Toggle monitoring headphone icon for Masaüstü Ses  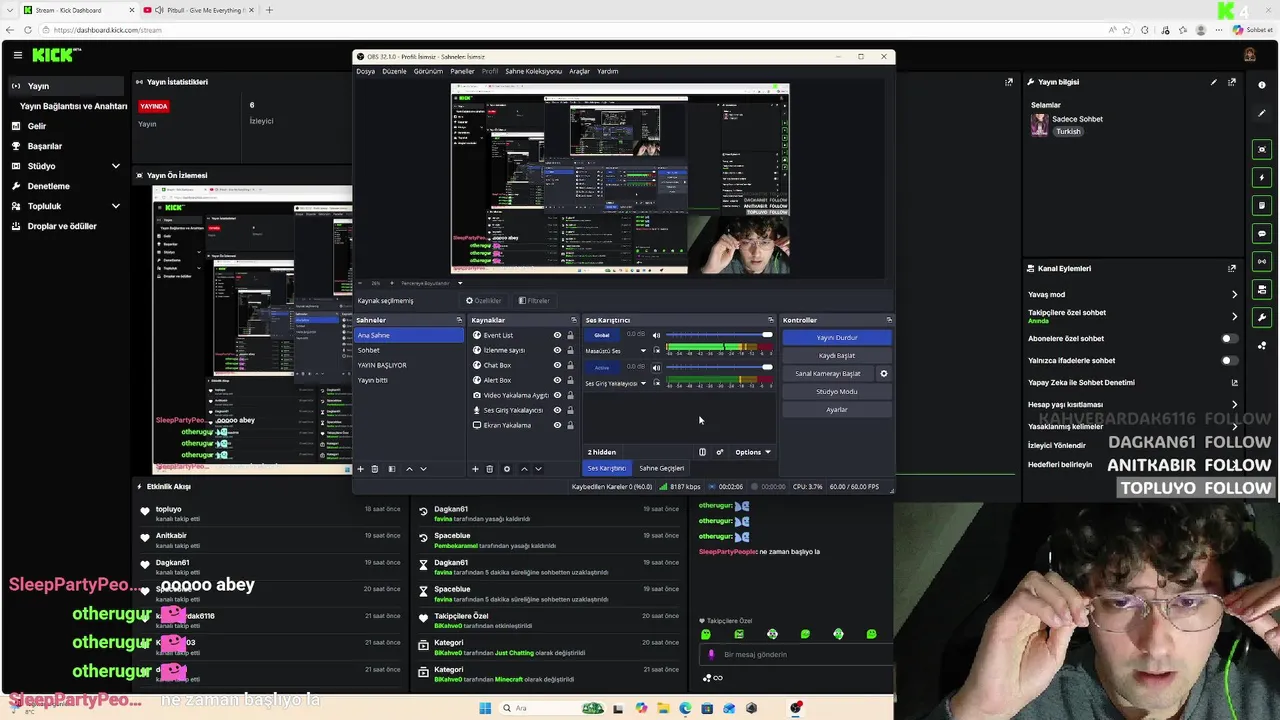[657, 351]
